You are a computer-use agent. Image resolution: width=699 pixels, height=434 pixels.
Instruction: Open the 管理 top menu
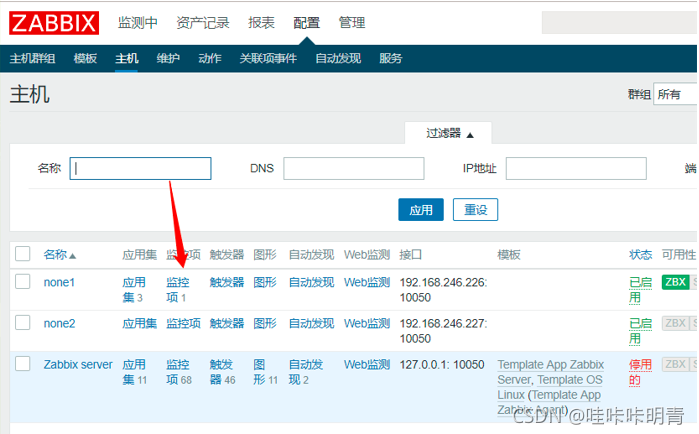pyautogui.click(x=352, y=22)
